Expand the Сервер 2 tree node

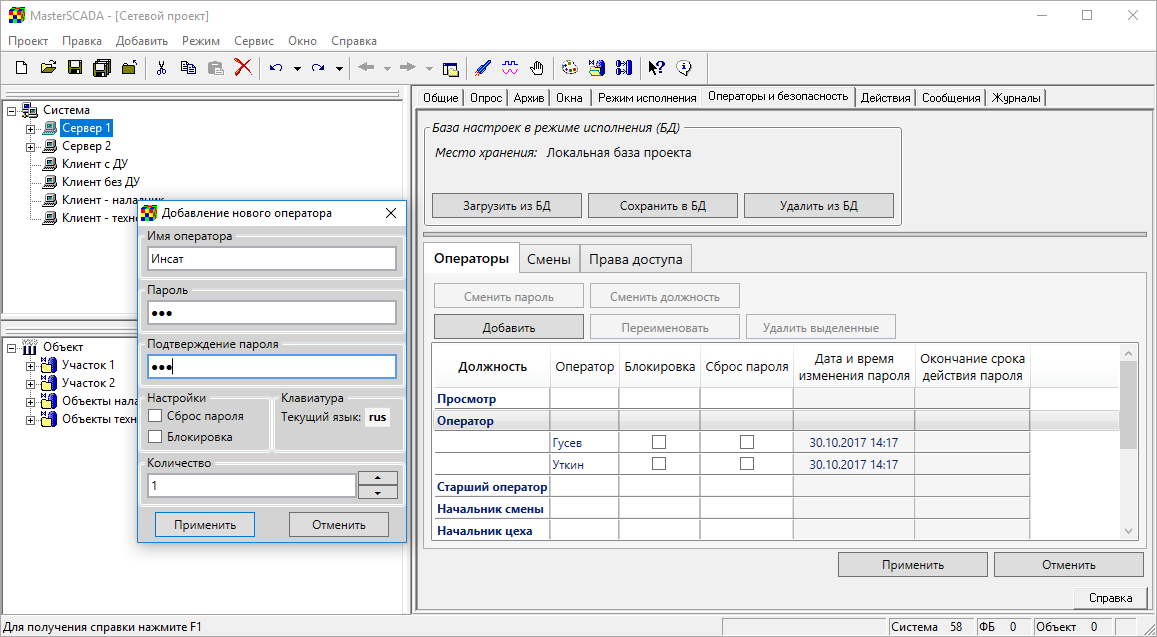[x=30, y=147]
